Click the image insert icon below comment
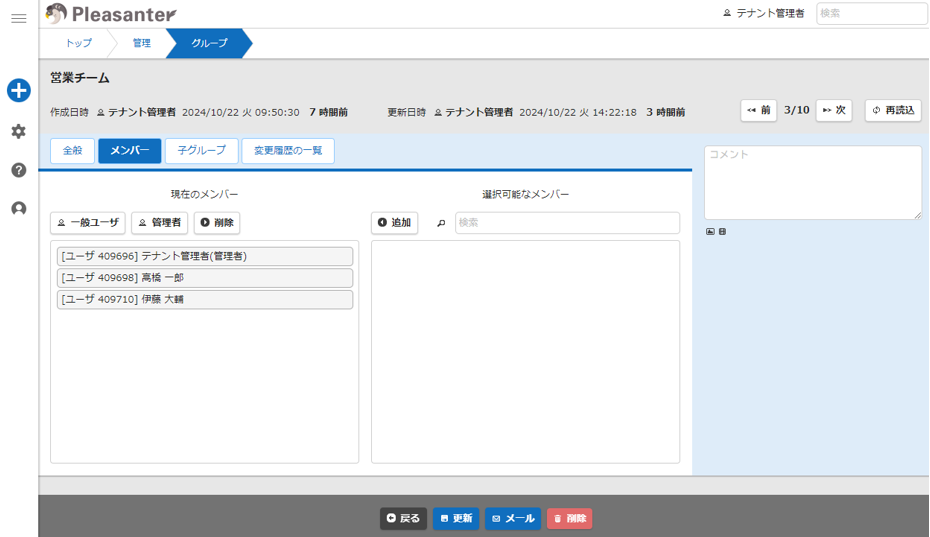The width and height of the screenshot is (930, 537). (710, 231)
